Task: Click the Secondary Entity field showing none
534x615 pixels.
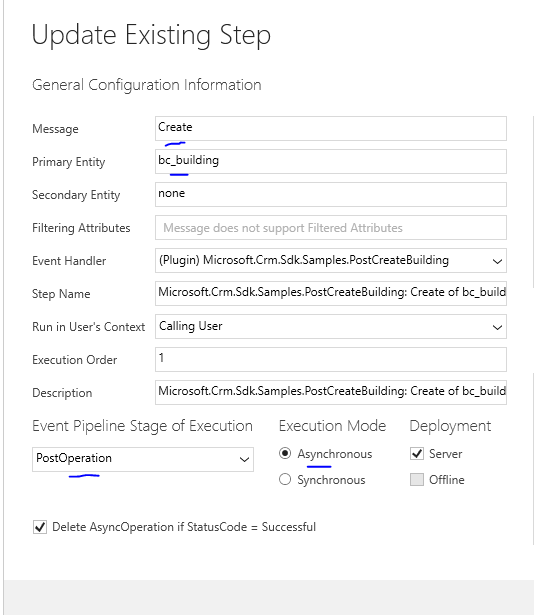Action: click(331, 194)
